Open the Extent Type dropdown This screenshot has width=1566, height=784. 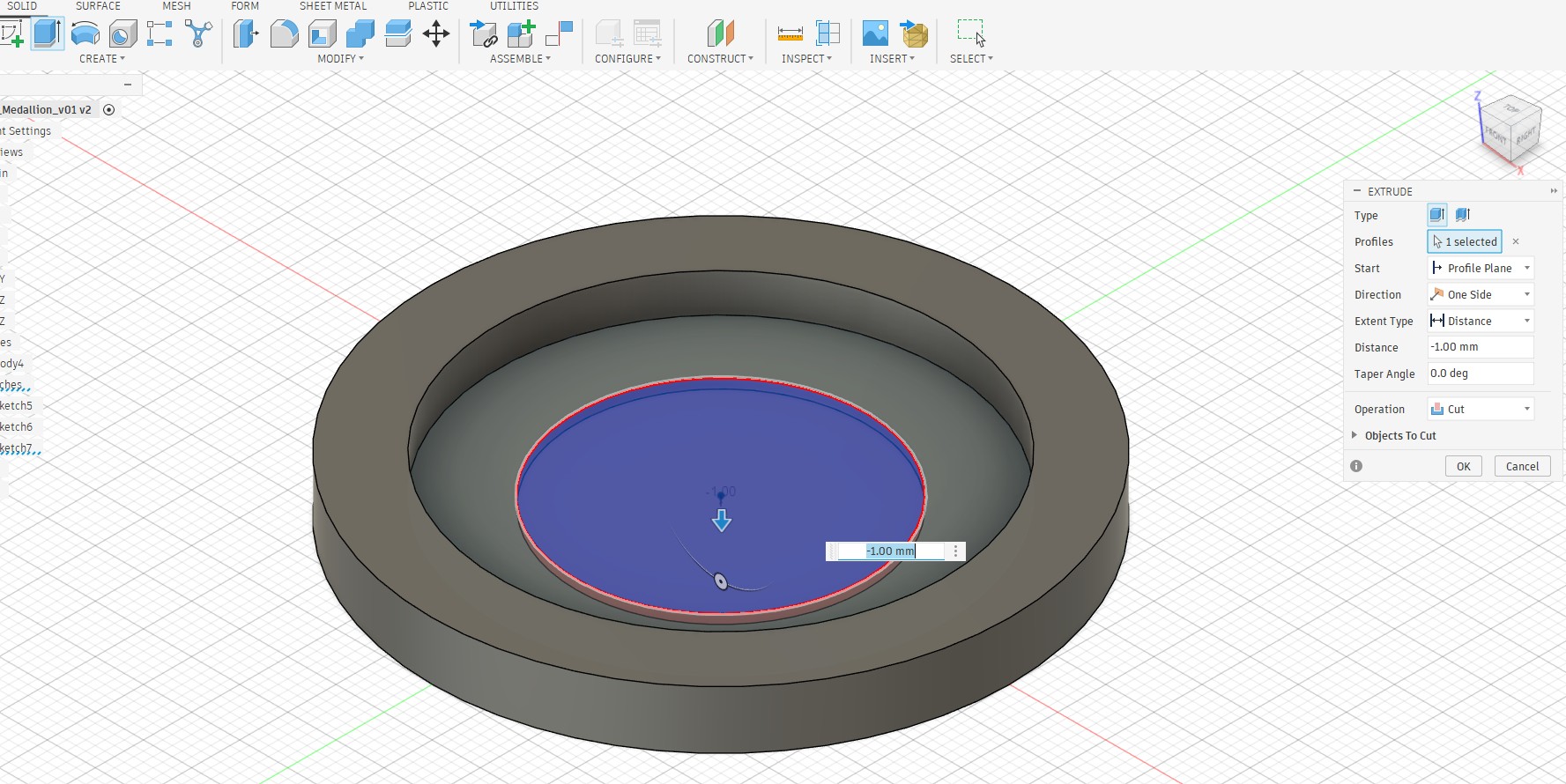[1481, 321]
